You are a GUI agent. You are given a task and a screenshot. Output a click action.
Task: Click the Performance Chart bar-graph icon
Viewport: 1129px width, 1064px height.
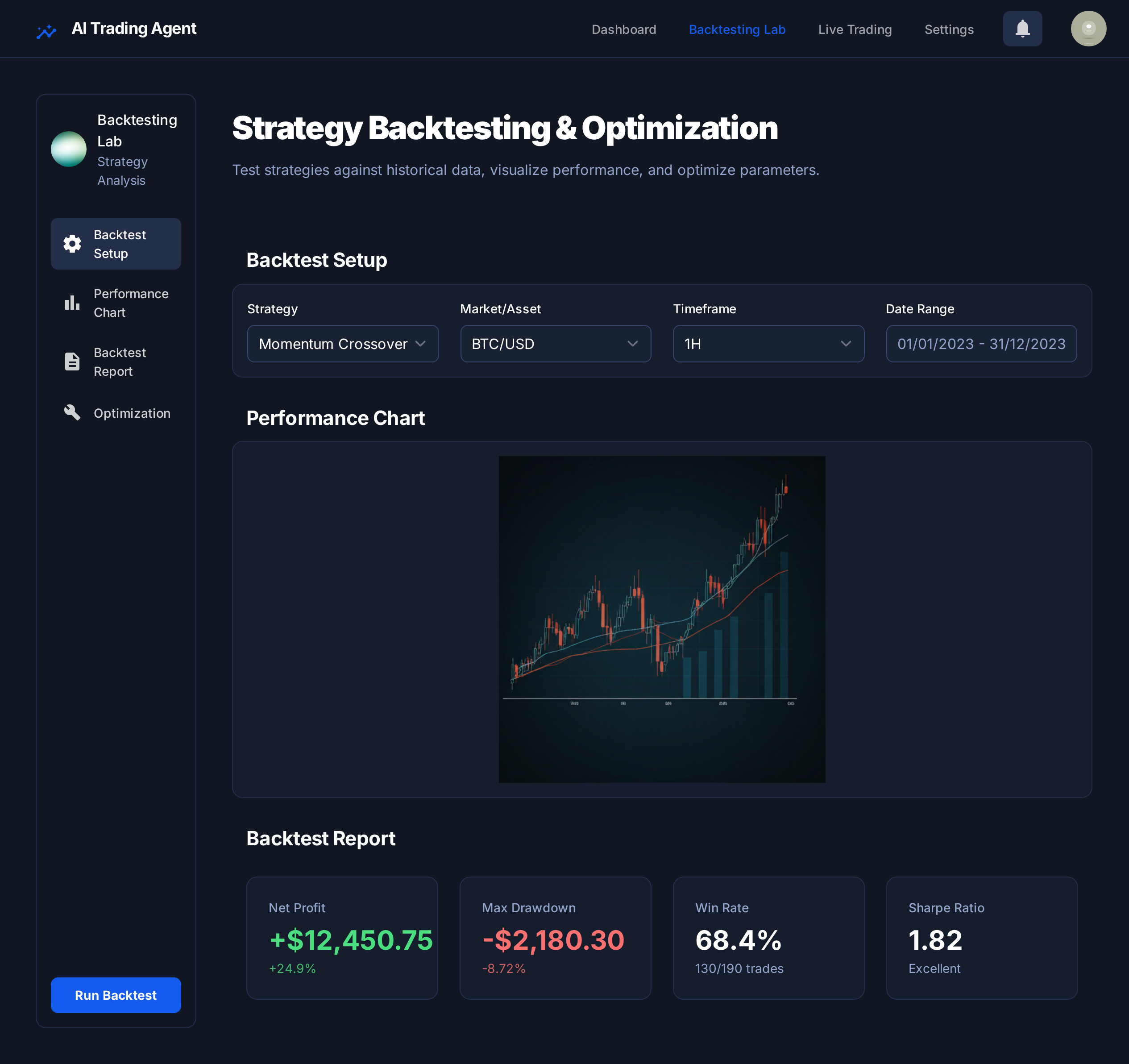tap(72, 303)
